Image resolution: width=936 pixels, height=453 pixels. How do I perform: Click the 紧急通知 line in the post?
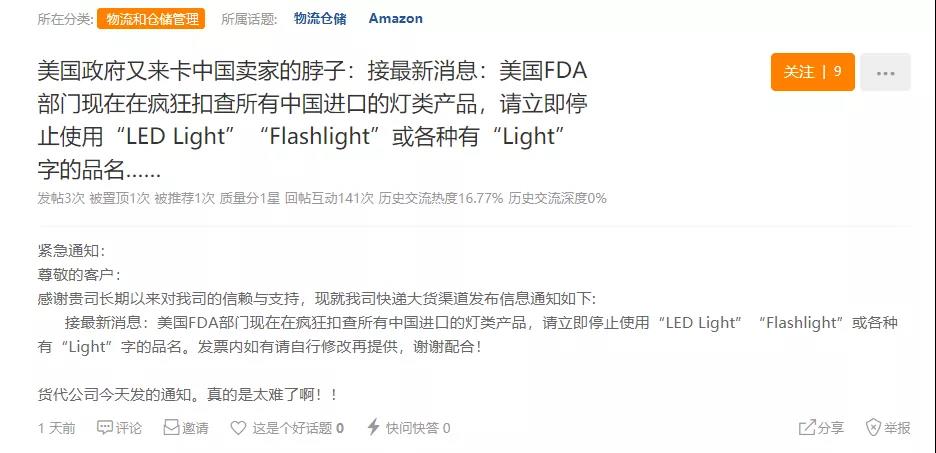[x=70, y=250]
